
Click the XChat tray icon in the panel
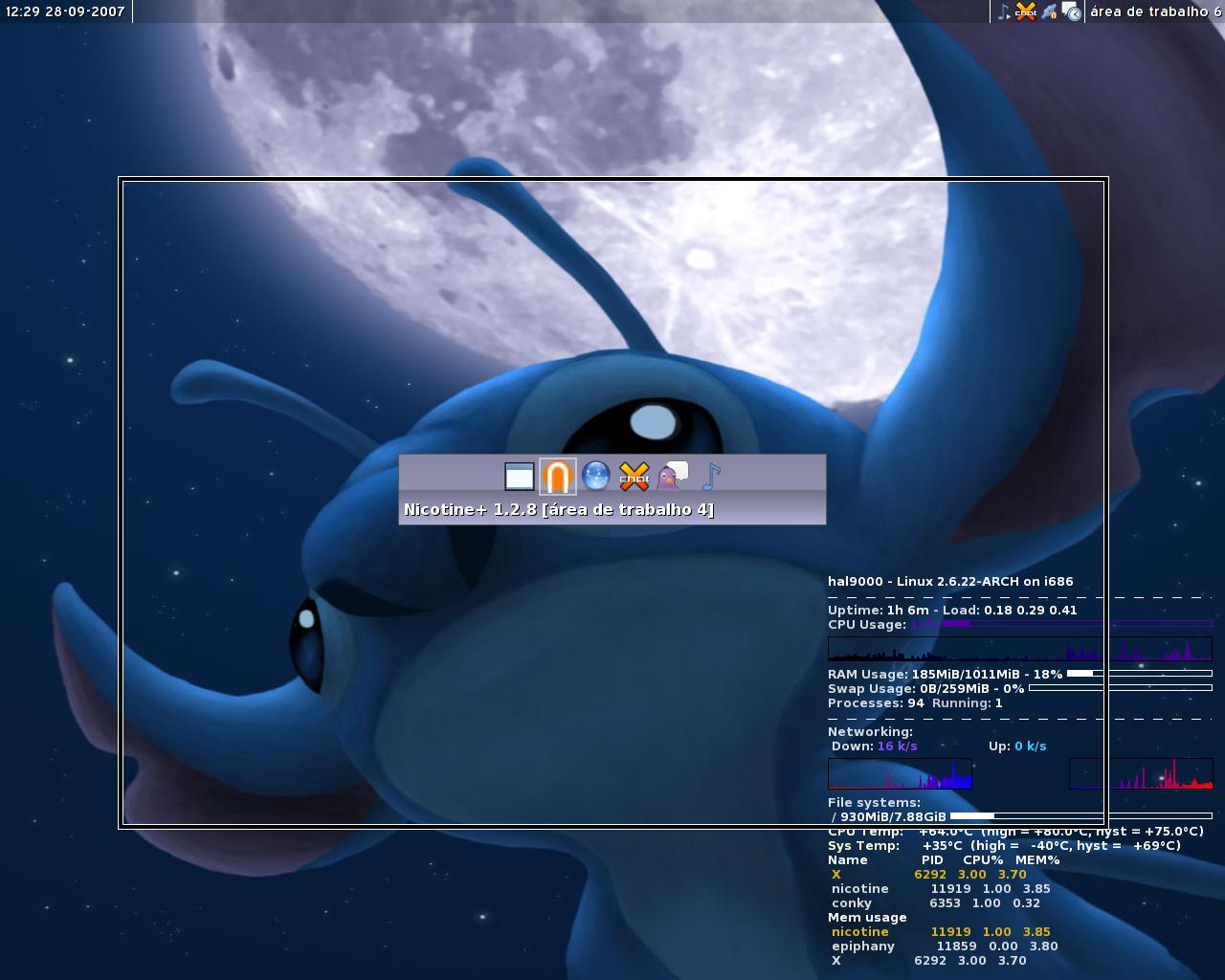1026,11
